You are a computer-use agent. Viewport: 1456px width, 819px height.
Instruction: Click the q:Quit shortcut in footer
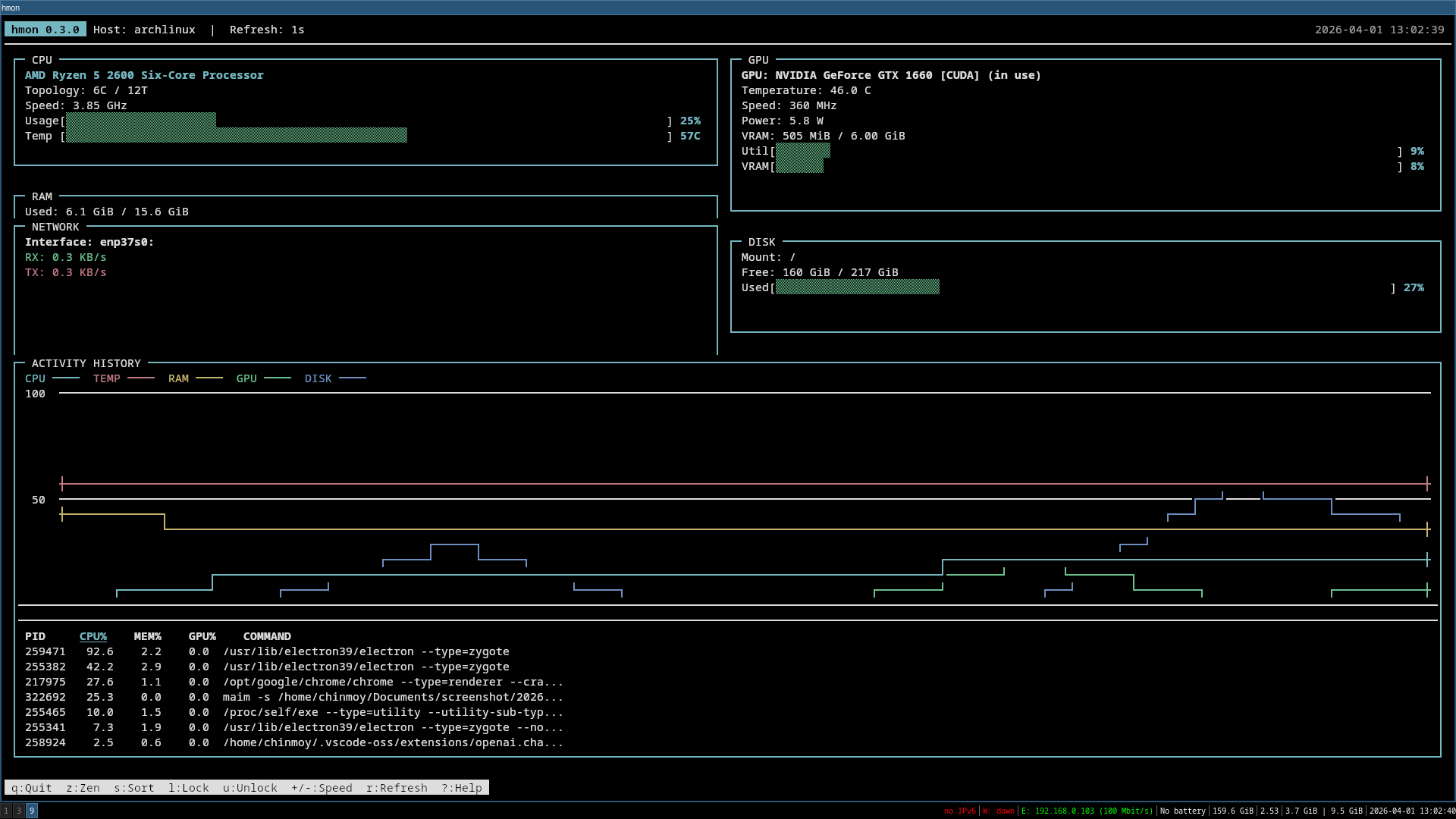31,788
